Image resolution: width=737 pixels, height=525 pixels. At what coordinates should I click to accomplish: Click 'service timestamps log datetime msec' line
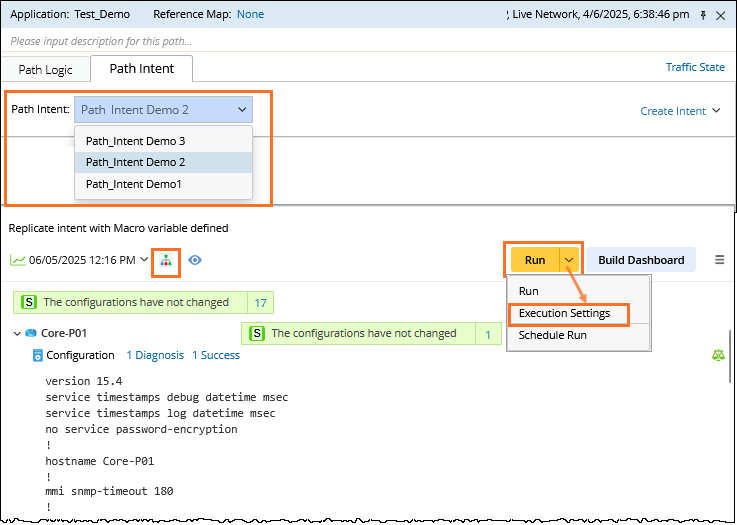tap(160, 413)
